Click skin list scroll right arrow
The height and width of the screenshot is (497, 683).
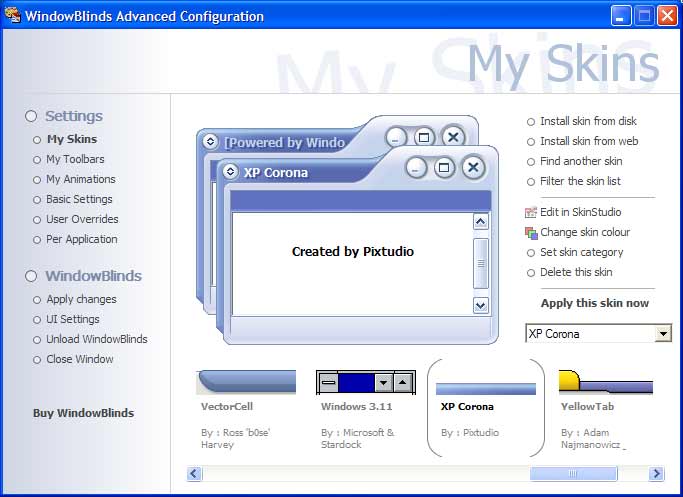(656, 473)
